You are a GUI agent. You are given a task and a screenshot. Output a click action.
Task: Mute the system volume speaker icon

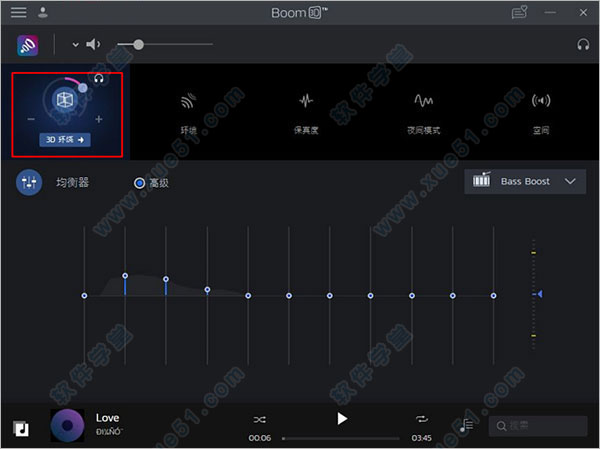click(x=93, y=44)
